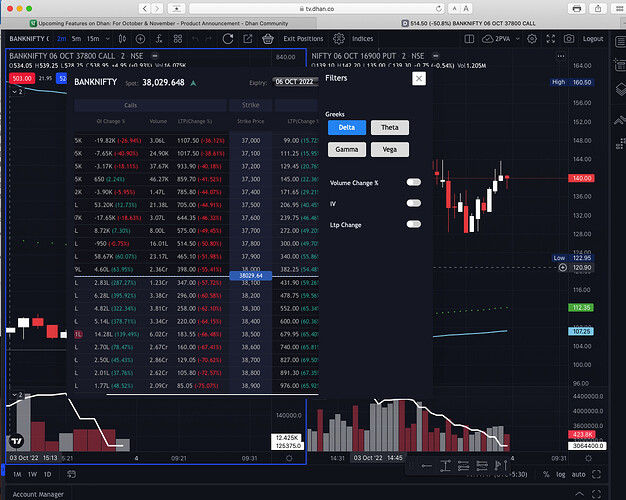Image resolution: width=626 pixels, height=500 pixels.
Task: Click the TradingView logo on the chart
Action: click(16, 440)
